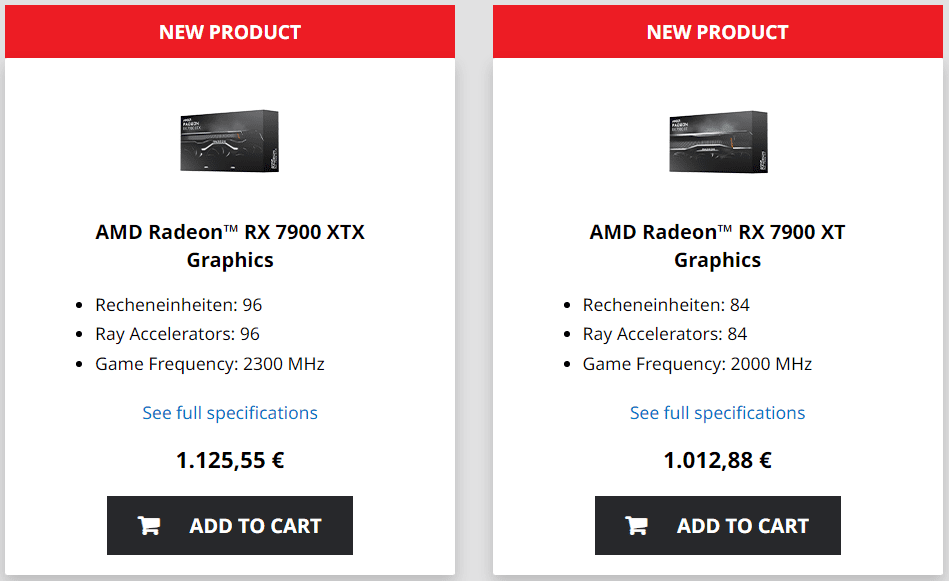See full specifications for RX 7900 XTX
The image size is (949, 581).
(230, 413)
